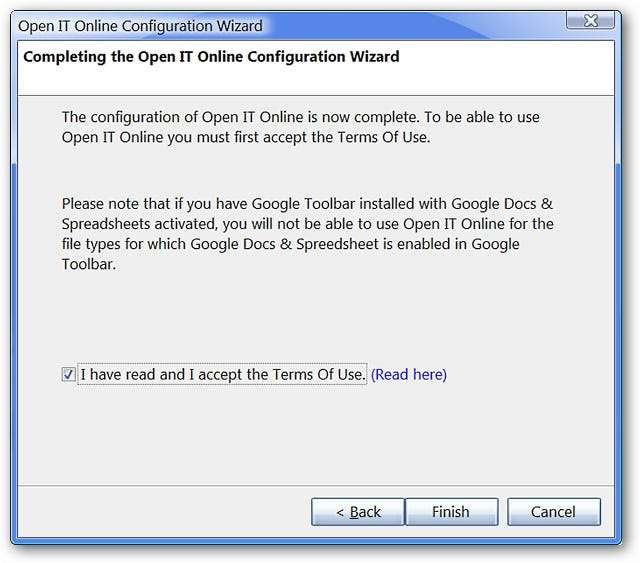Go back with the Back button
Image resolution: width=640 pixels, height=563 pixels.
click(x=357, y=512)
